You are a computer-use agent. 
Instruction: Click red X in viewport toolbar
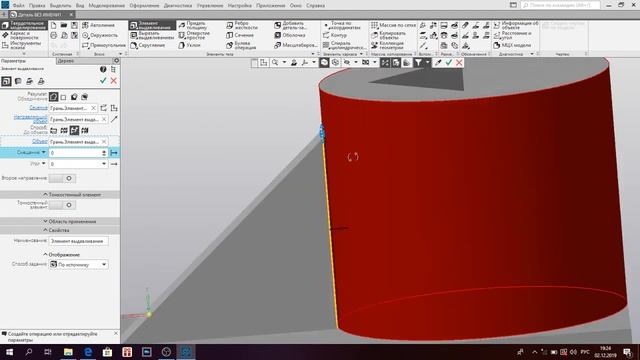click(459, 62)
